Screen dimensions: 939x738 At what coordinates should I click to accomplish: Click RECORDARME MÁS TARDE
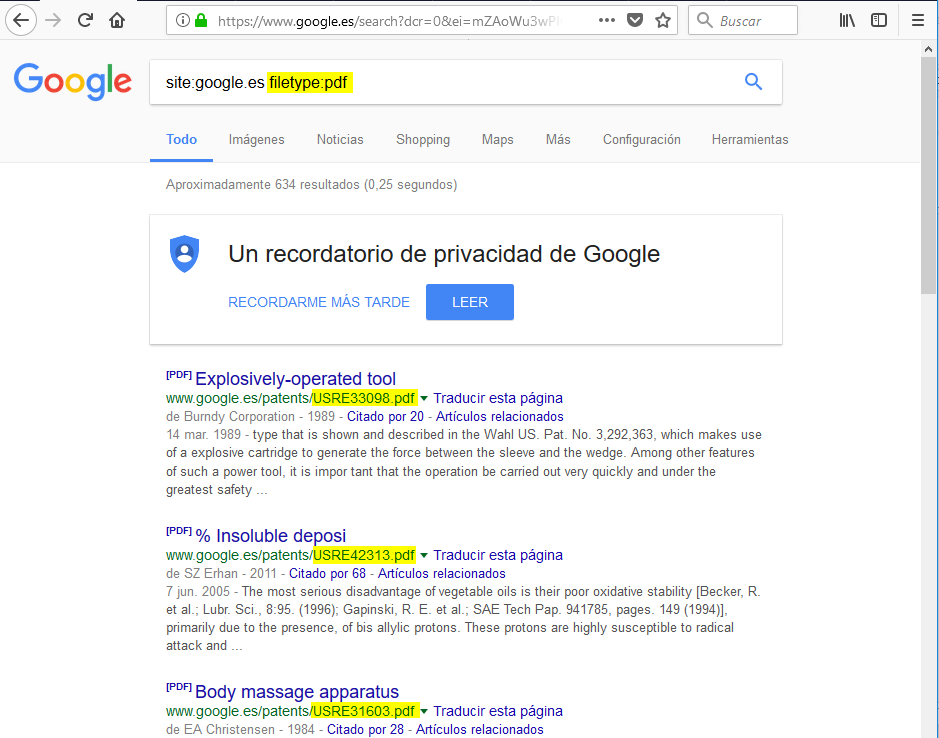(x=319, y=302)
